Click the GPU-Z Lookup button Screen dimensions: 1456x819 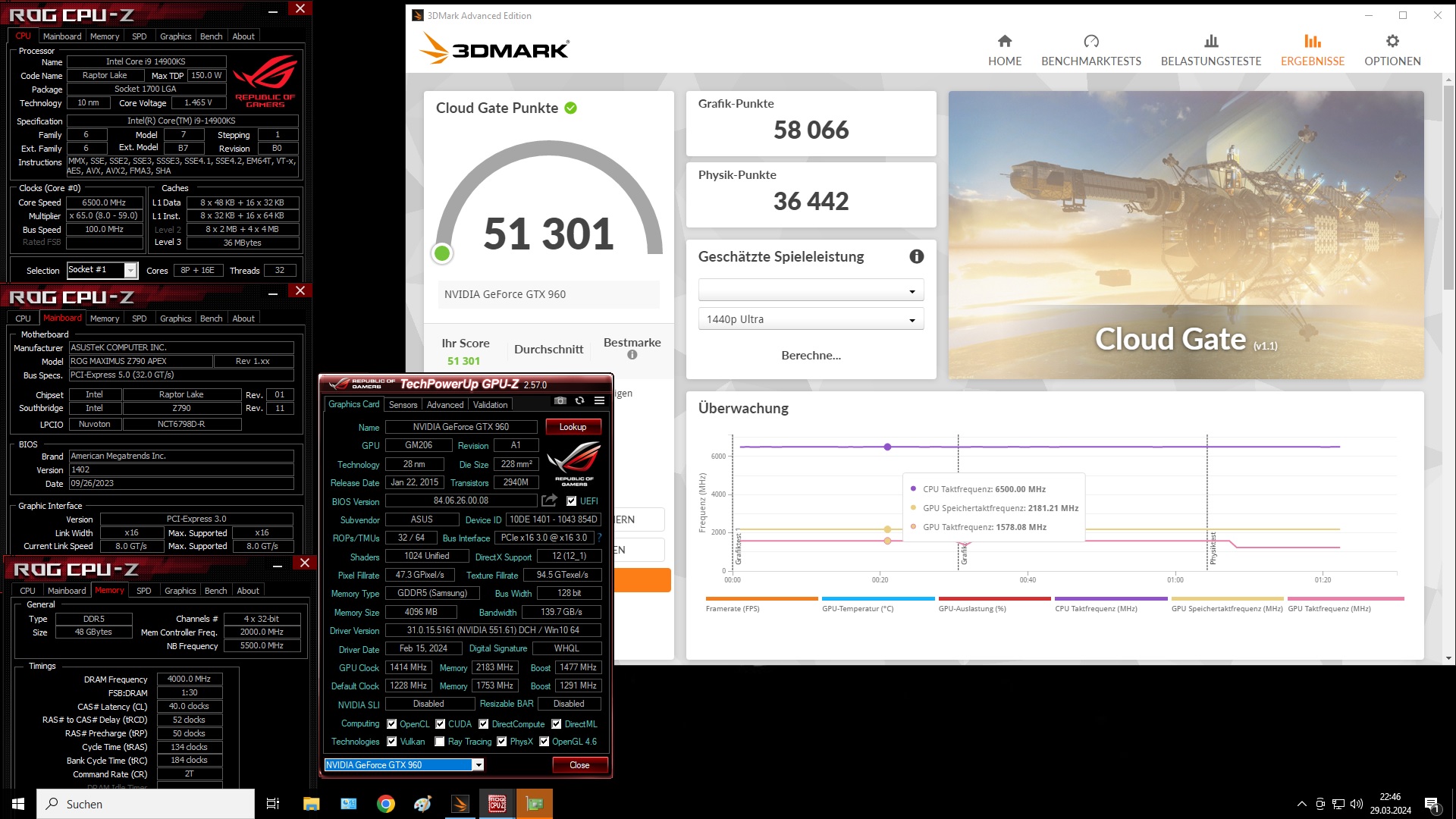click(573, 427)
